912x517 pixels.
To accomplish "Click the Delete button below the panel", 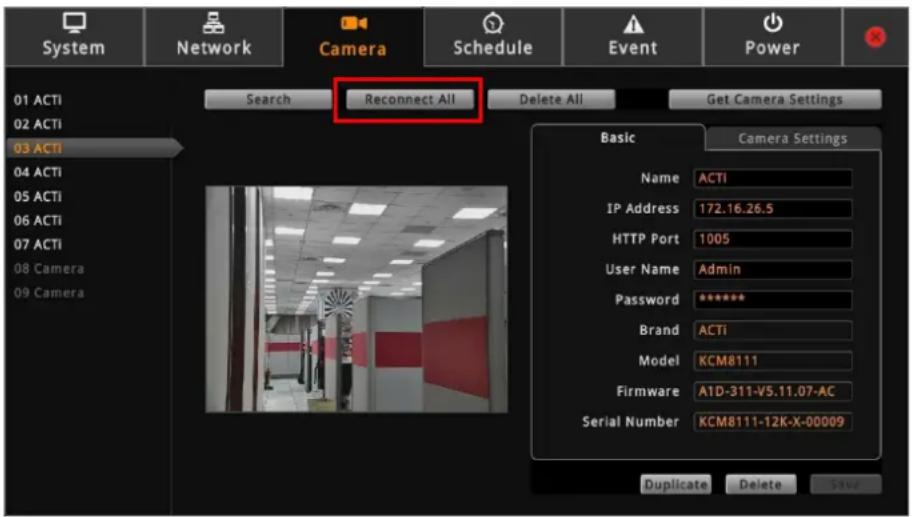I will (x=761, y=484).
